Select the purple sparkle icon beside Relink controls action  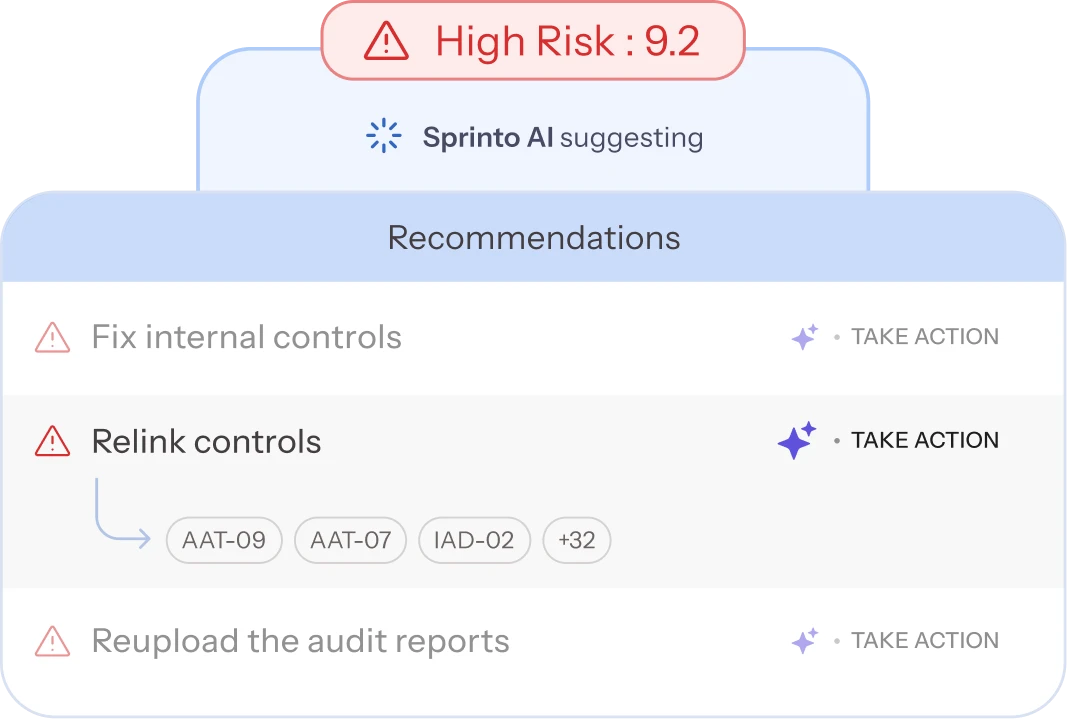(x=794, y=440)
